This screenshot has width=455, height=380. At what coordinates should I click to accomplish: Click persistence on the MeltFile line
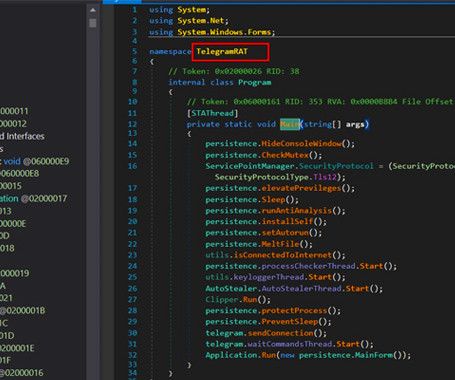coord(231,244)
